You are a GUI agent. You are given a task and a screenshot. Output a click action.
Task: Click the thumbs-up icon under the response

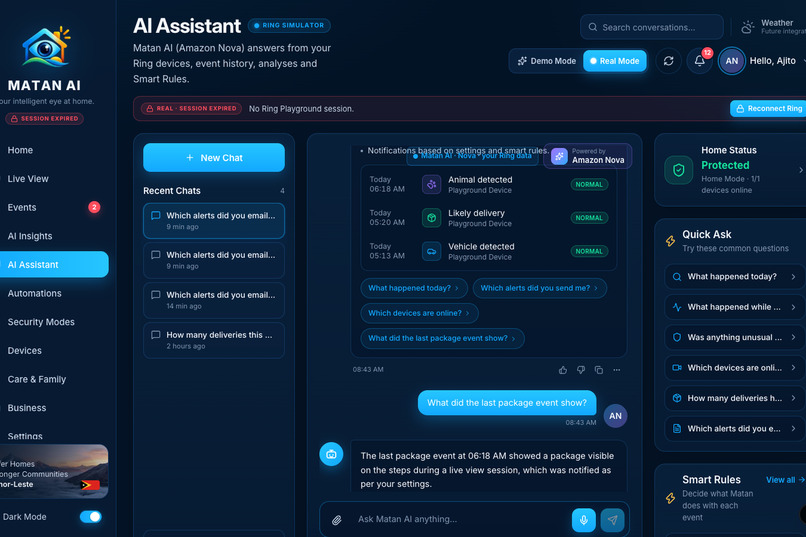point(563,370)
